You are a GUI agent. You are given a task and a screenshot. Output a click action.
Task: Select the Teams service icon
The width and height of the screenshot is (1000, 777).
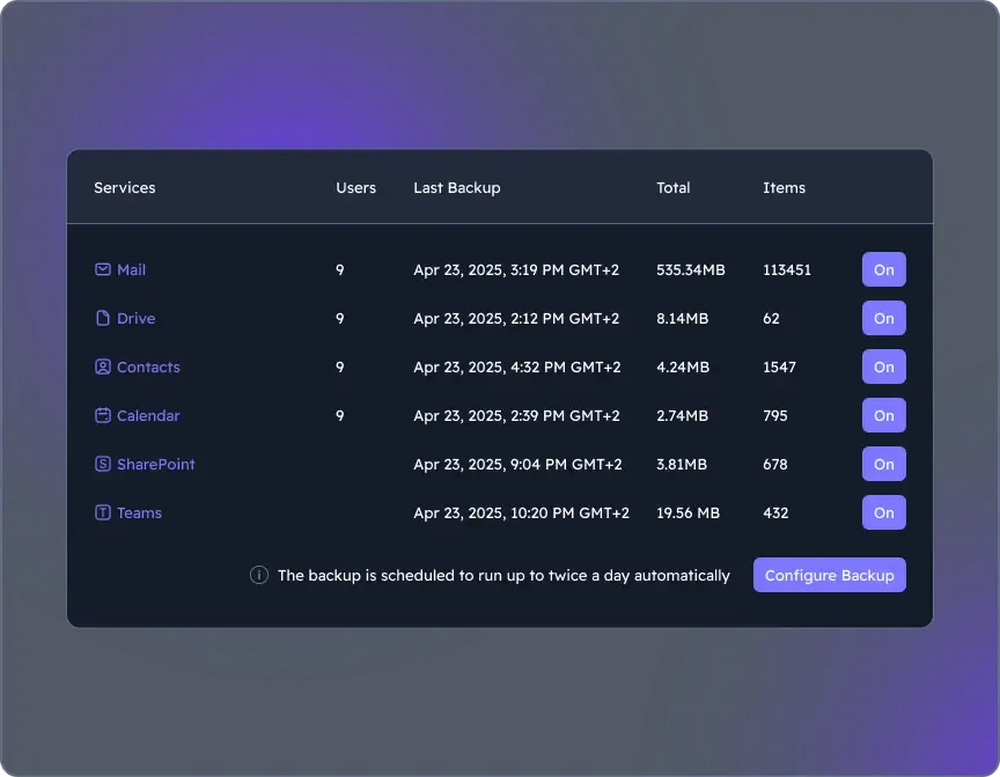(x=102, y=513)
